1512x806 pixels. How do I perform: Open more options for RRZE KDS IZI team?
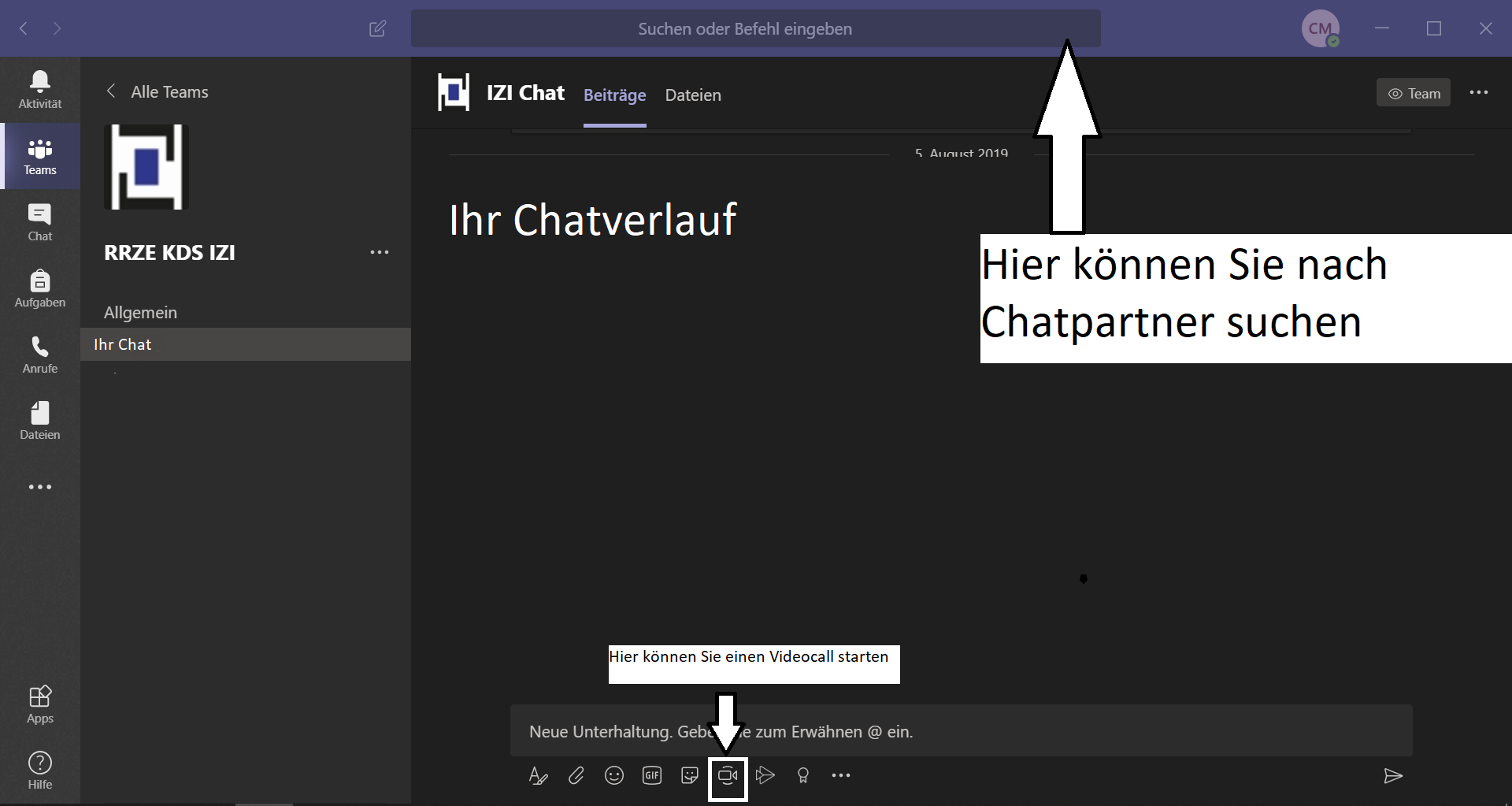click(380, 252)
